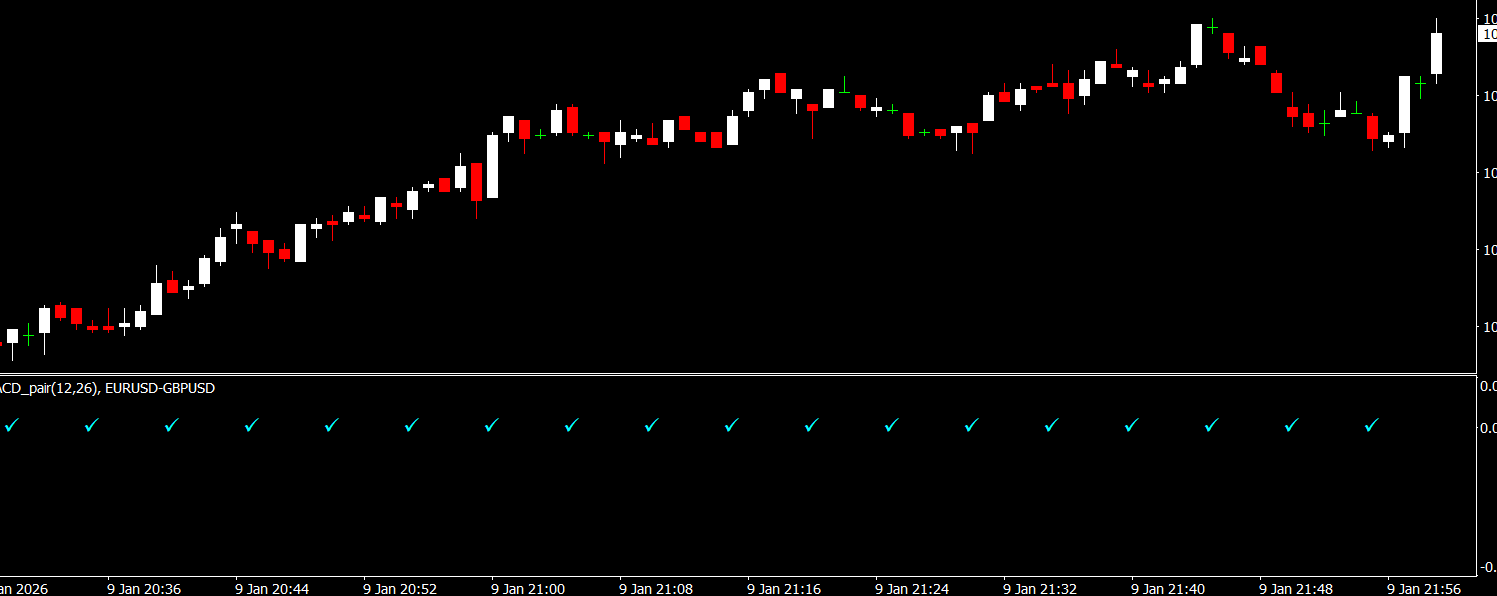Select the green doji just before the last candle
The width and height of the screenshot is (1497, 596).
point(1420,86)
